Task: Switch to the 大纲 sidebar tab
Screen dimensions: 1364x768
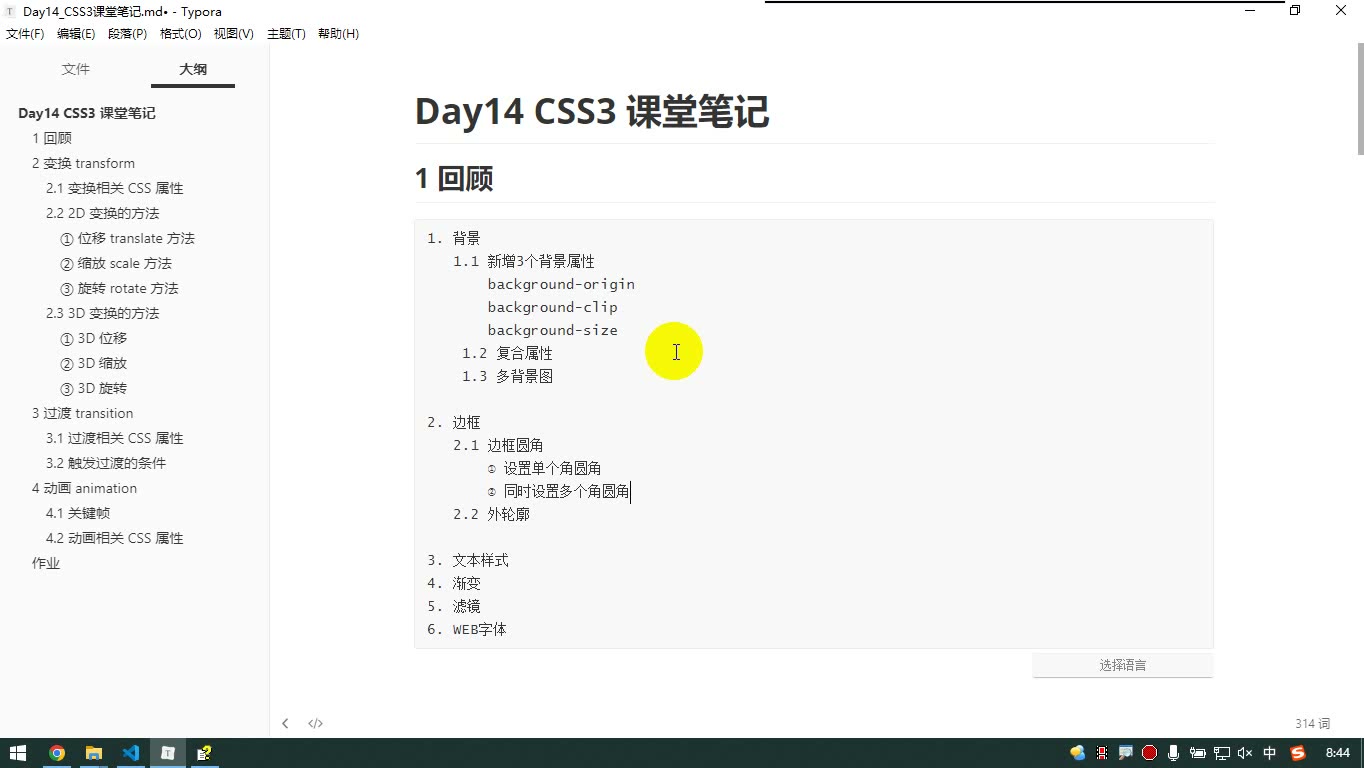Action: [193, 69]
